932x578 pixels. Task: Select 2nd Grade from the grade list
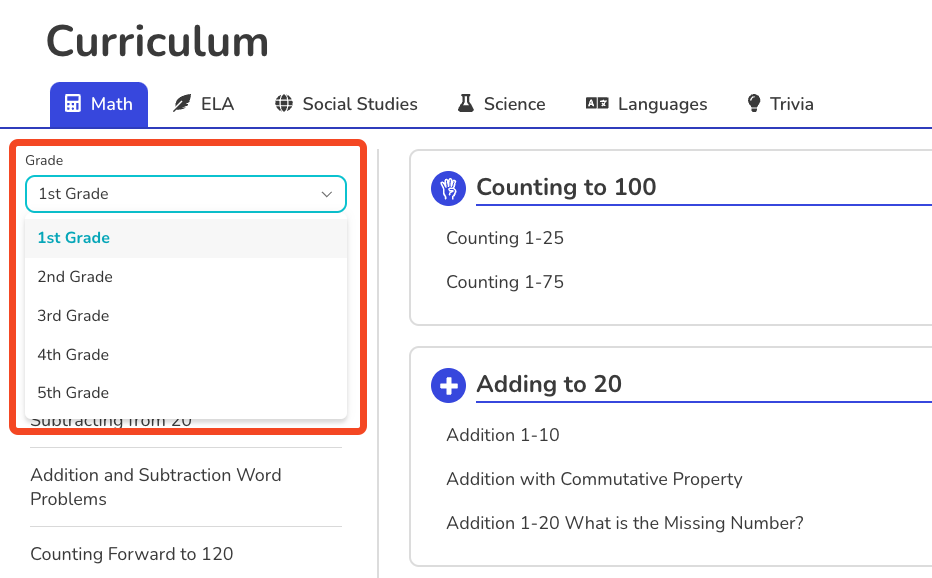tap(73, 276)
